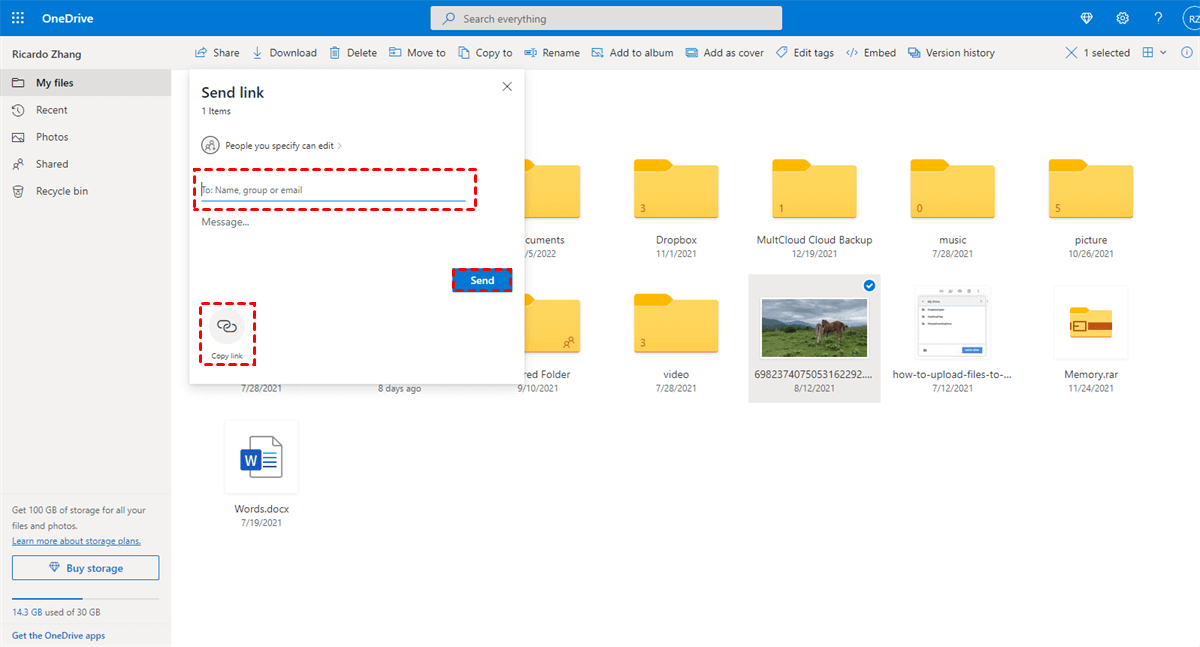Open Recycle bin in sidebar
Viewport: 1200px width, 647px height.
click(x=61, y=191)
